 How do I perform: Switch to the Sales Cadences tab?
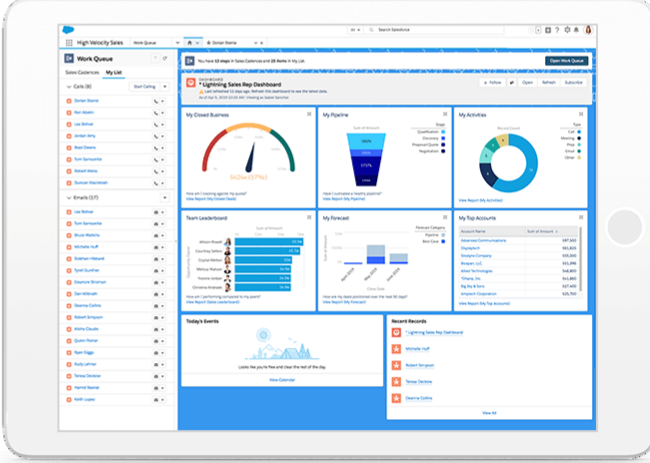pyautogui.click(x=83, y=73)
